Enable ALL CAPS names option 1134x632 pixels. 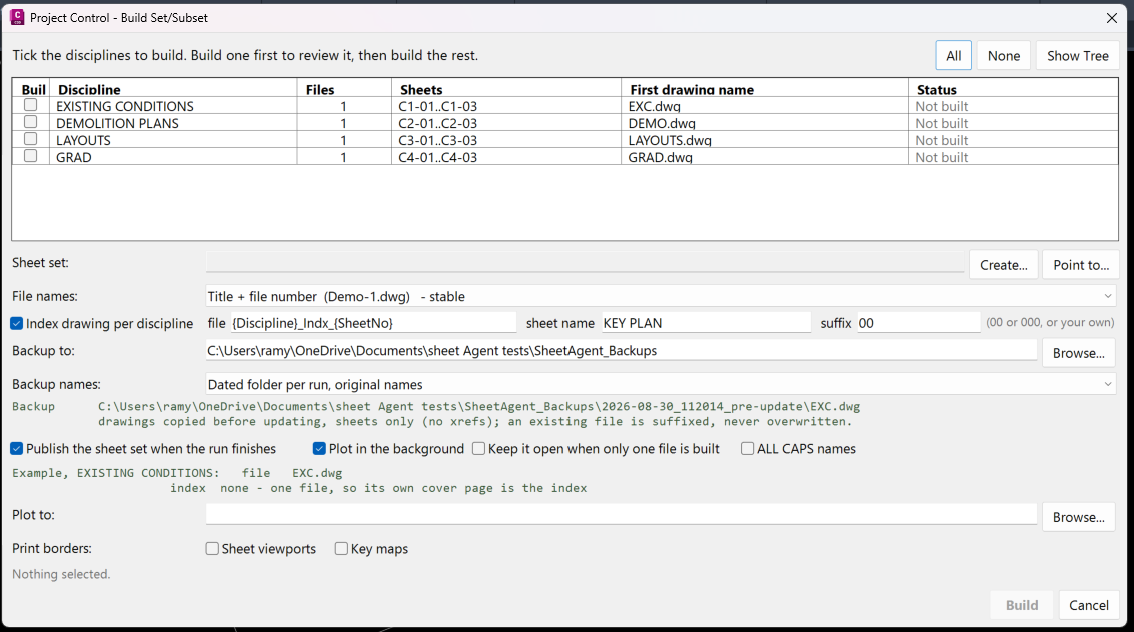pos(747,448)
